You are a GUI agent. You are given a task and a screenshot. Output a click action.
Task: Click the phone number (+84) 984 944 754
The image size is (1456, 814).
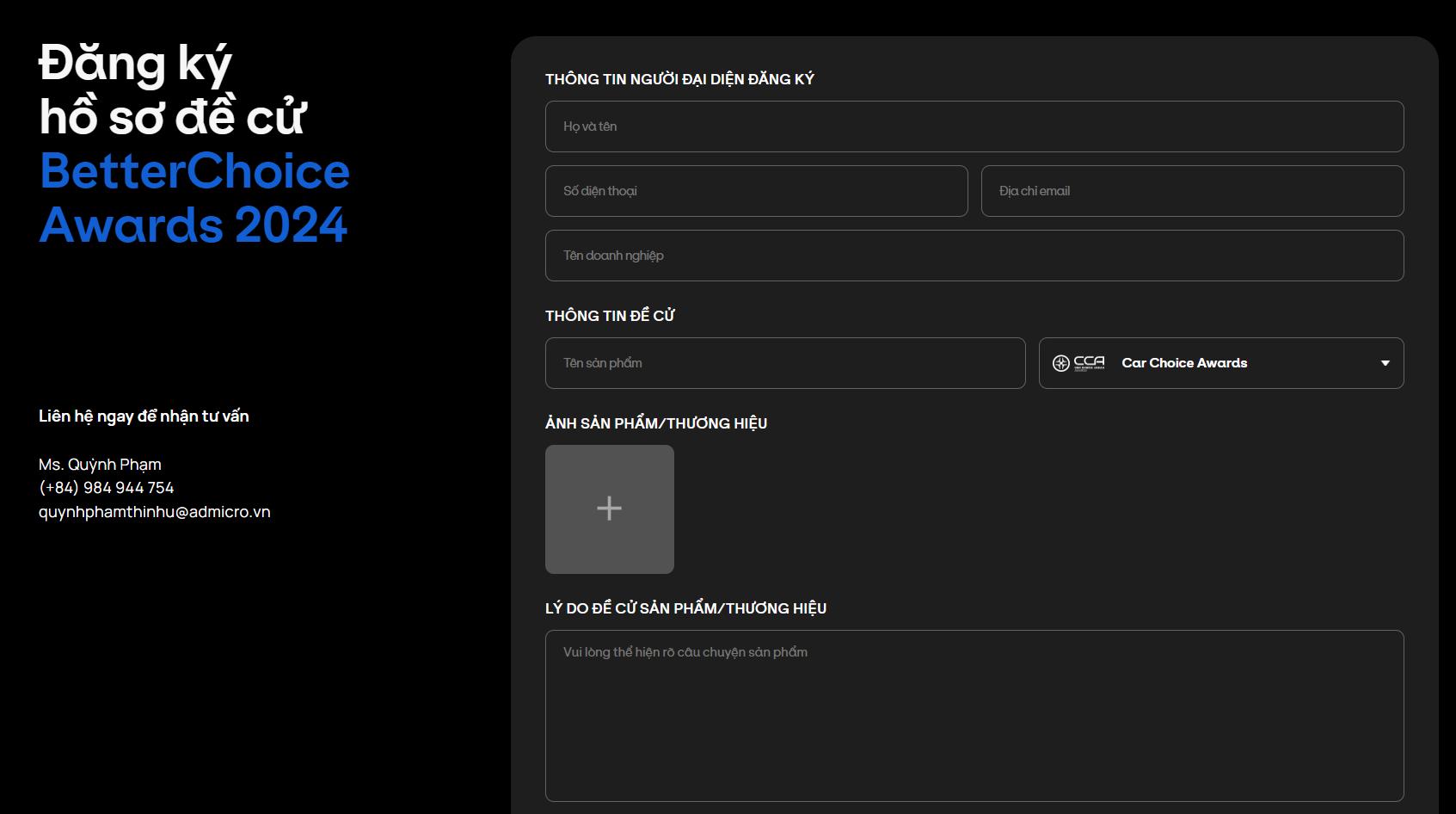[107, 488]
